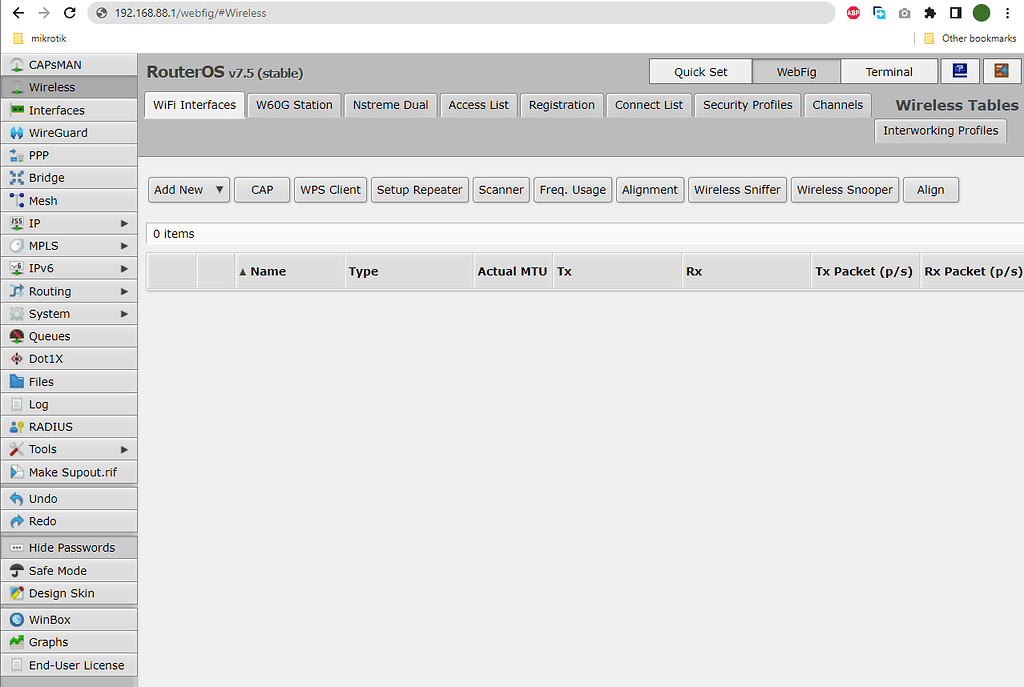Enable Safe Mode
This screenshot has height=687, width=1024.
pos(69,570)
